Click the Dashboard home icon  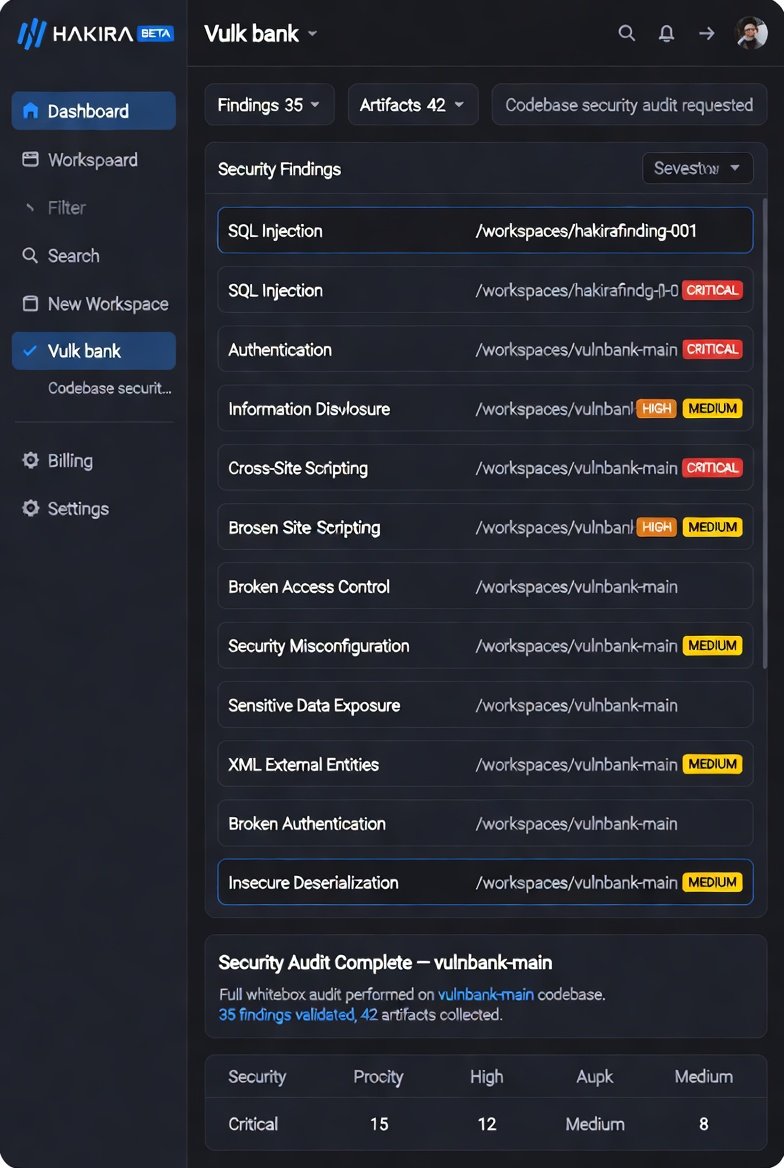click(31, 111)
